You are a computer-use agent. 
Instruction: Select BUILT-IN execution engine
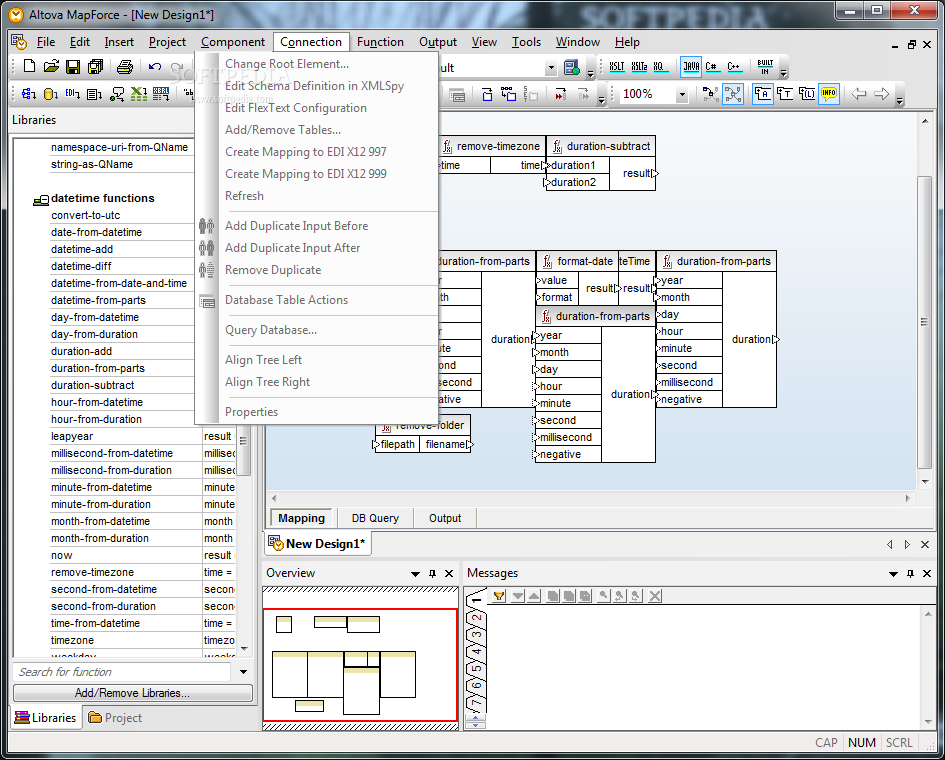point(765,67)
